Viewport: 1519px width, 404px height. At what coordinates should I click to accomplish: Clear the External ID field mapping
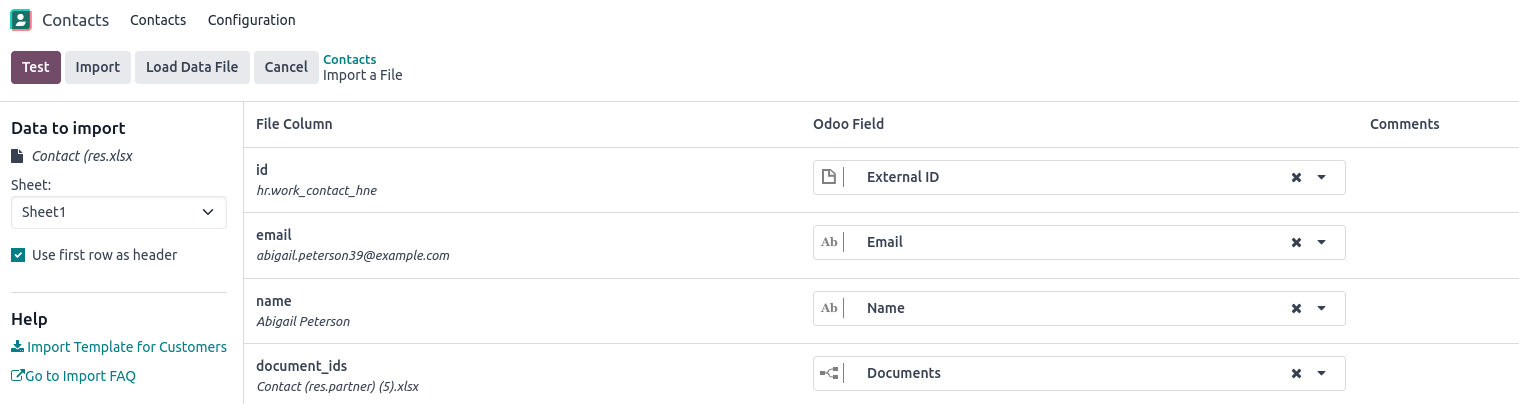pyautogui.click(x=1296, y=177)
